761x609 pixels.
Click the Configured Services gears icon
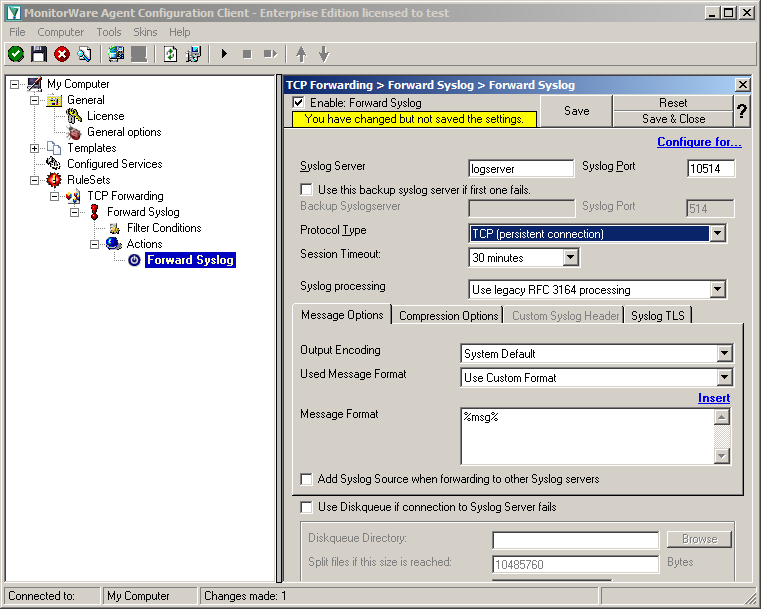point(54,164)
